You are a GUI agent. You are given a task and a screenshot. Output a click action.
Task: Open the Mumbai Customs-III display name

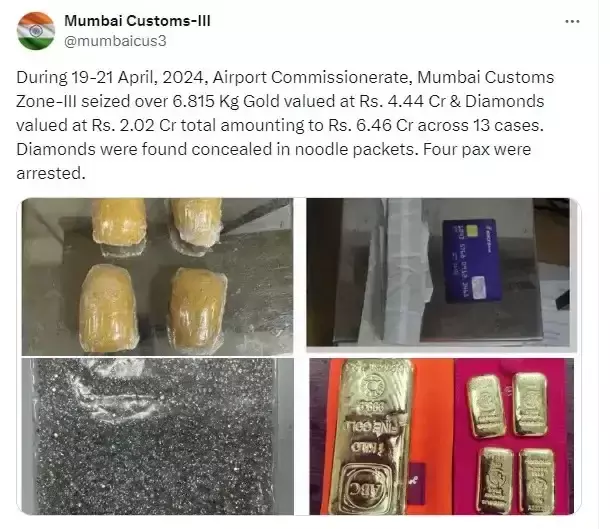pyautogui.click(x=137, y=21)
